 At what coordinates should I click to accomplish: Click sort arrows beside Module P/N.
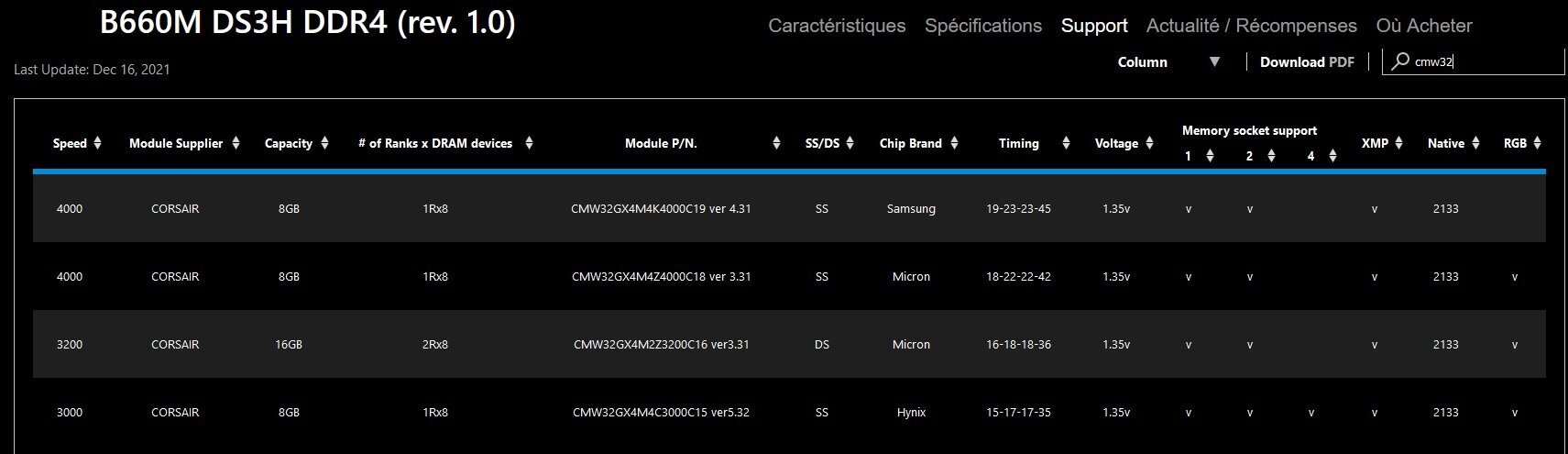pyautogui.click(x=776, y=143)
